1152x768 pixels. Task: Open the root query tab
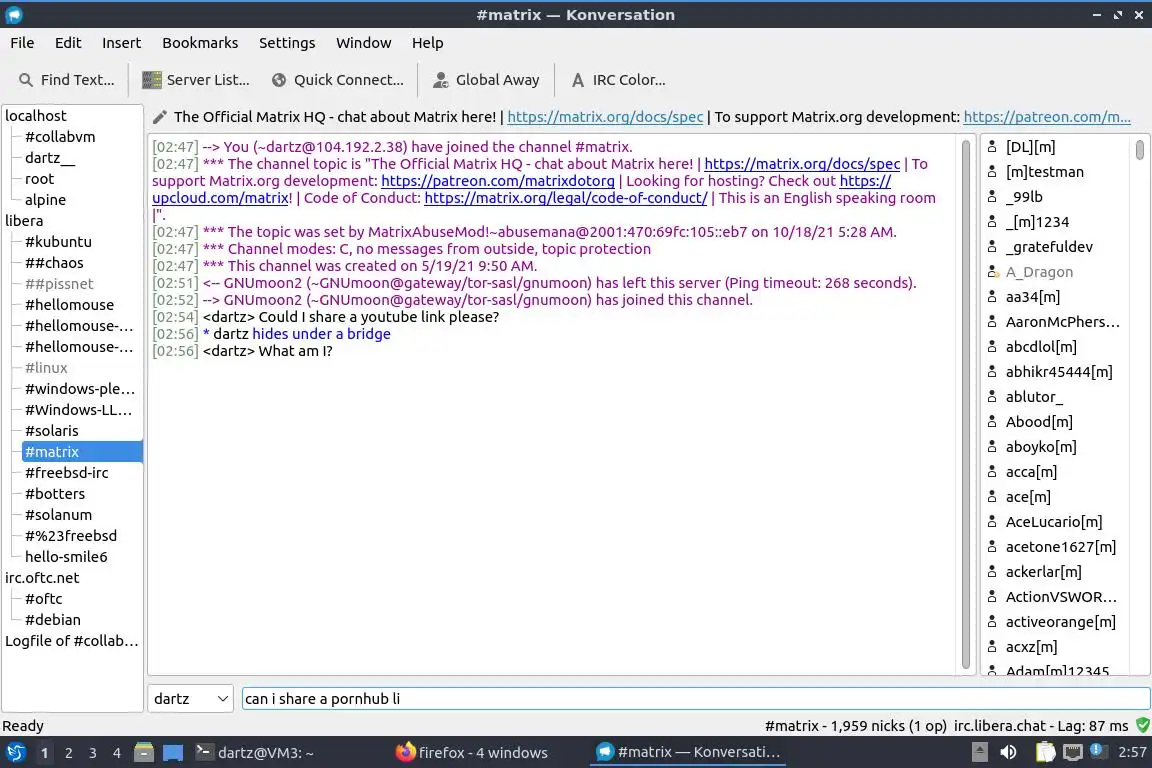point(39,179)
